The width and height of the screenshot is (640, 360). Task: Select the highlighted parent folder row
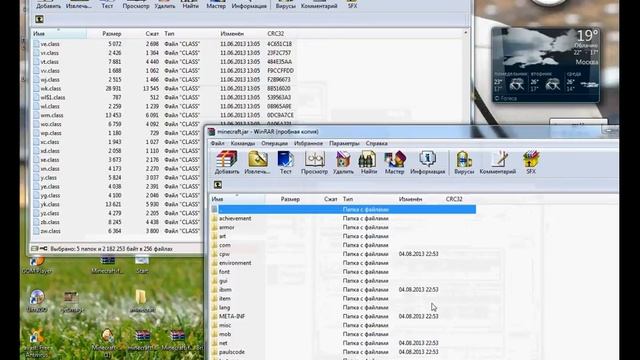343,209
